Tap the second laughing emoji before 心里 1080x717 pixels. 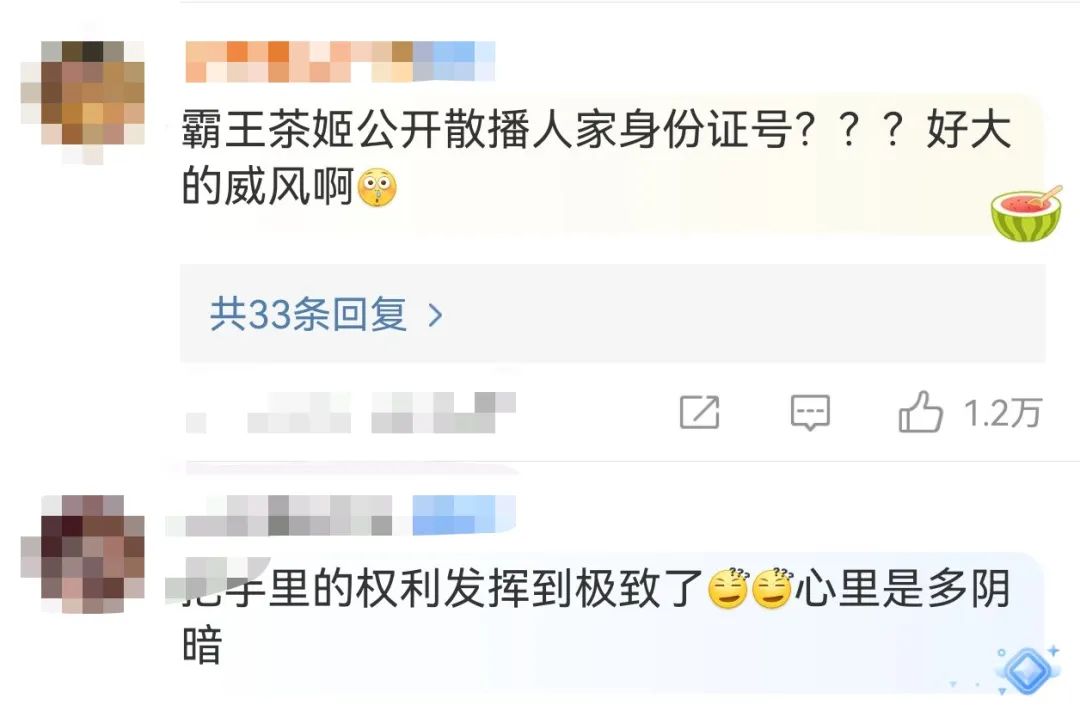click(772, 590)
